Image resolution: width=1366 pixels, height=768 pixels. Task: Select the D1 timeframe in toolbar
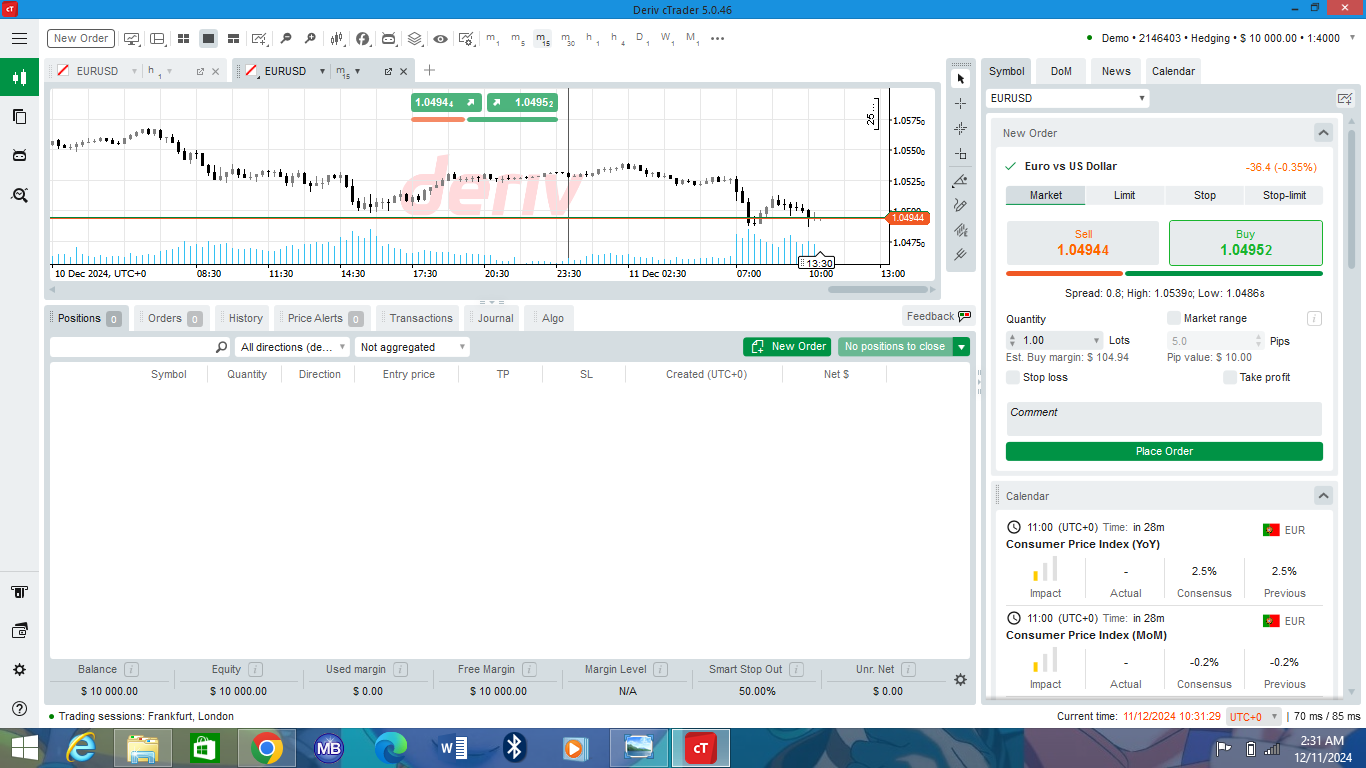(x=642, y=38)
